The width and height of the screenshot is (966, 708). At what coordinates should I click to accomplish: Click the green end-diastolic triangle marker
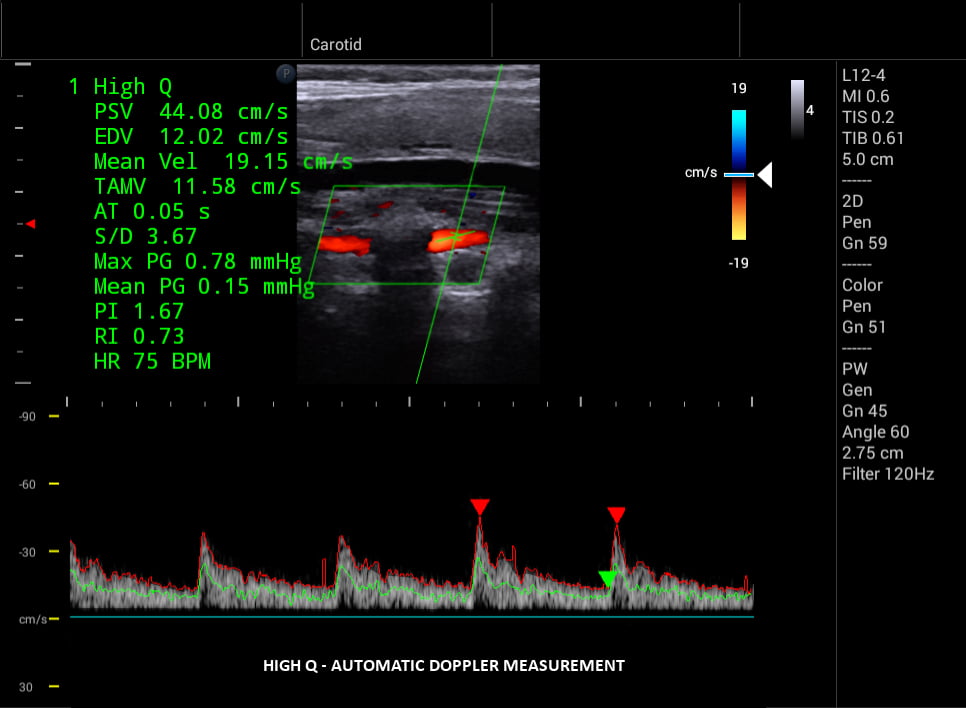tap(607, 579)
